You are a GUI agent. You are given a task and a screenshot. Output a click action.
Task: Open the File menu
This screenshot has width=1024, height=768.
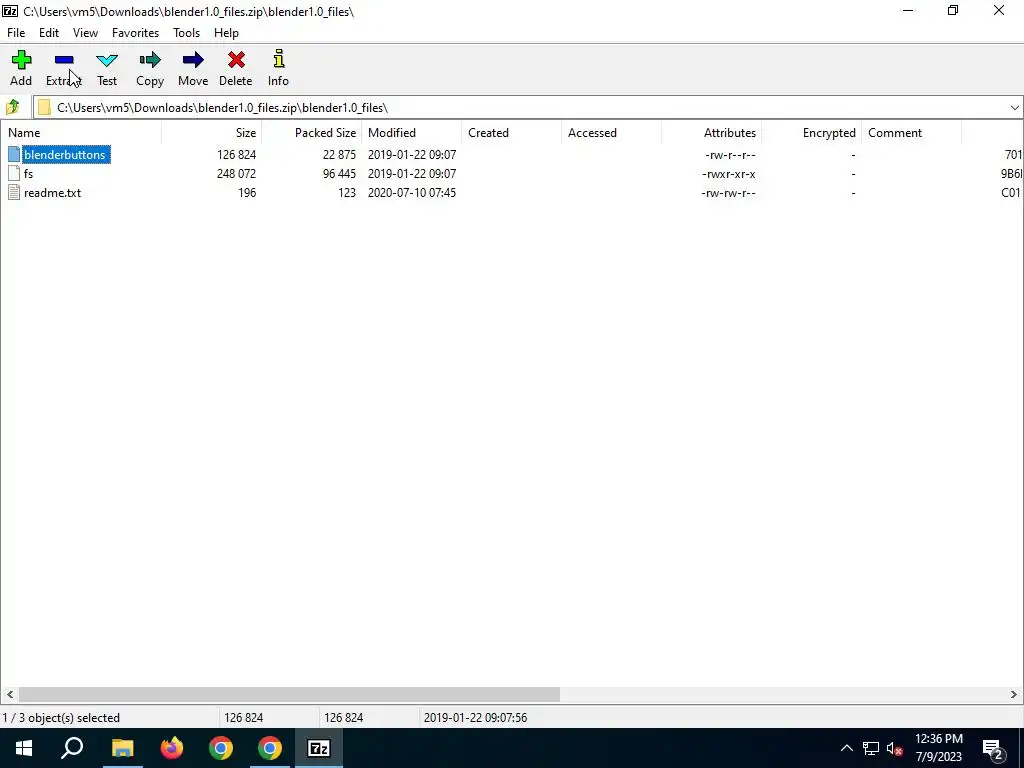(x=16, y=33)
